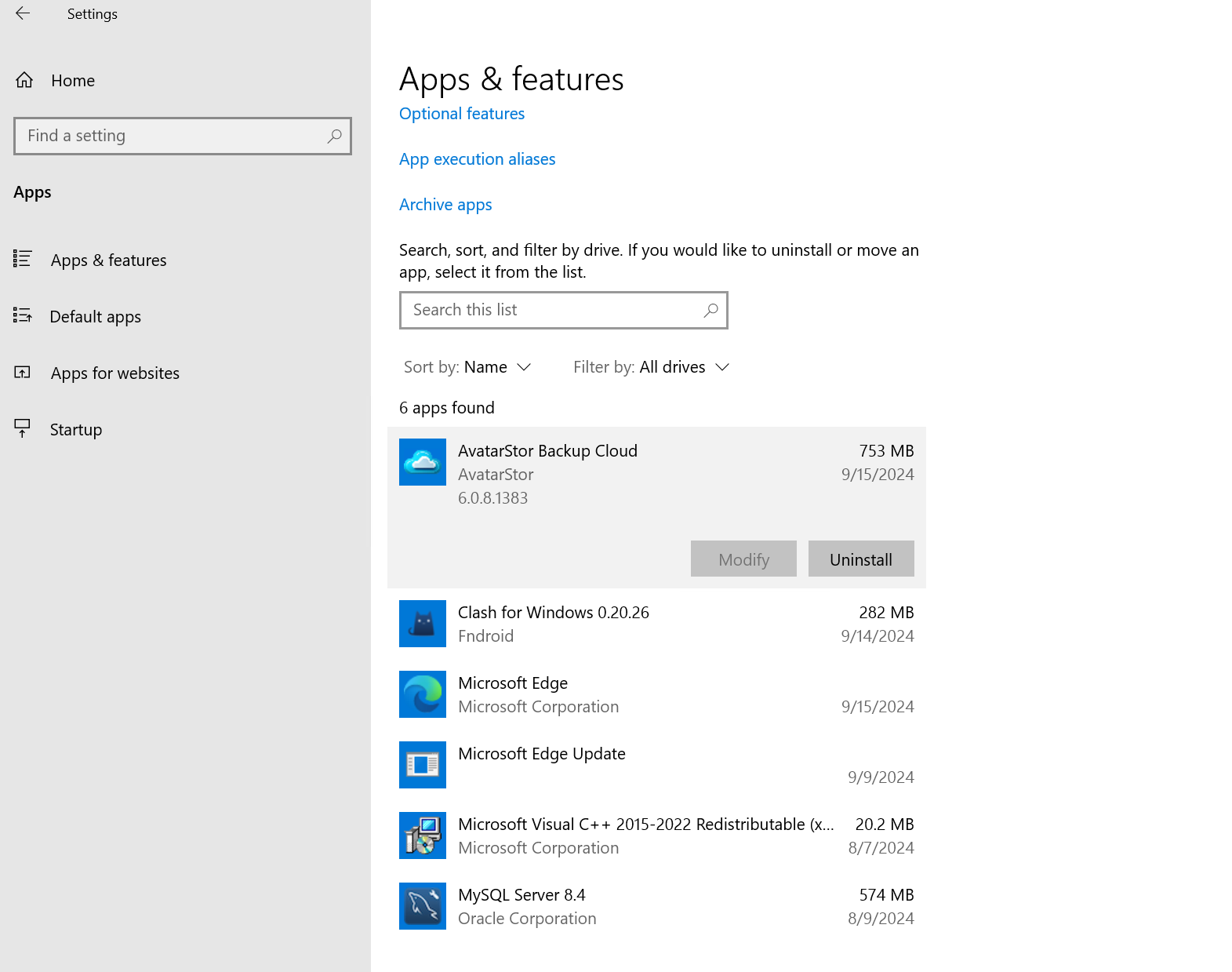Viewport: 1232px width, 972px height.
Task: Click the disabled Modify button
Action: 743,559
